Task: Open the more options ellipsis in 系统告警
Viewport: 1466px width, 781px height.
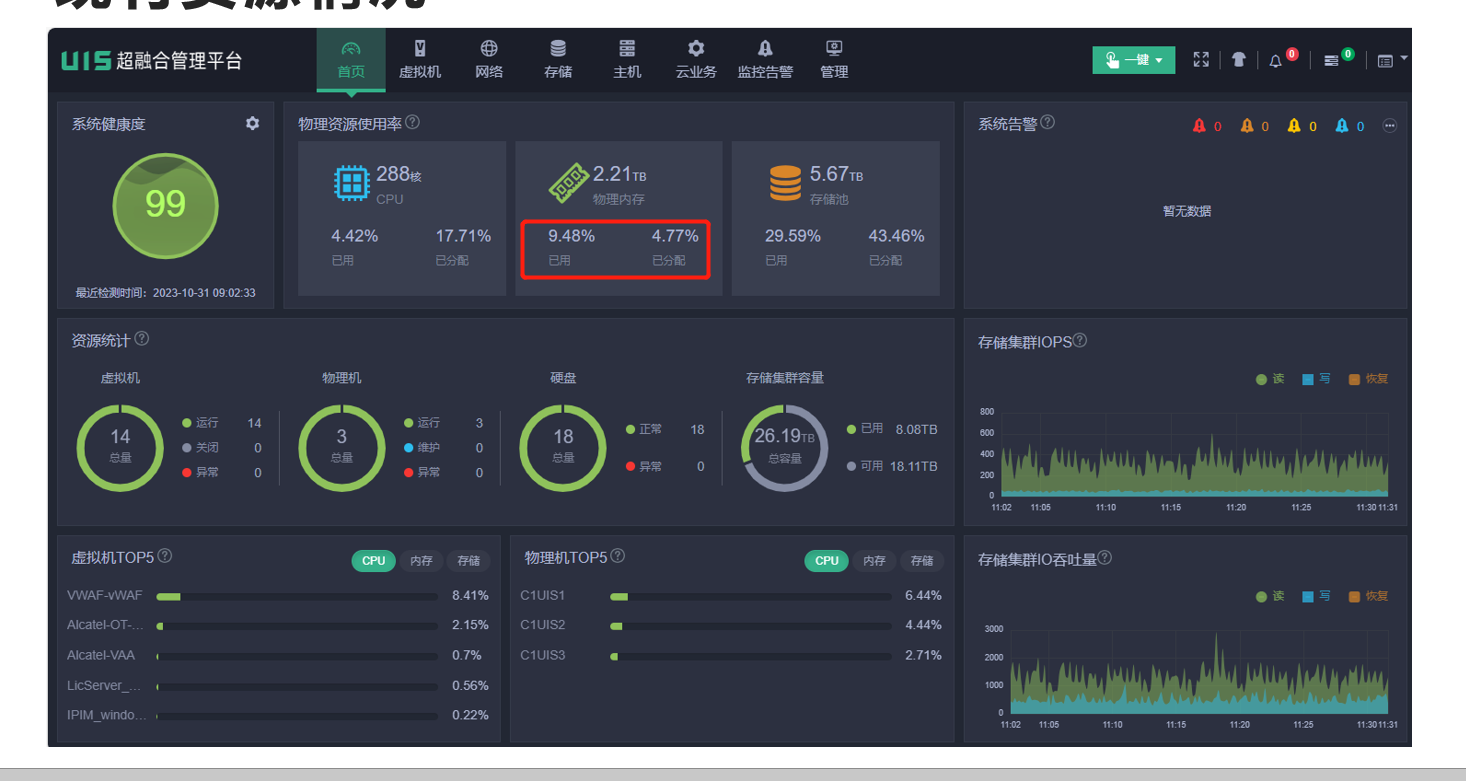Action: click(x=1389, y=126)
